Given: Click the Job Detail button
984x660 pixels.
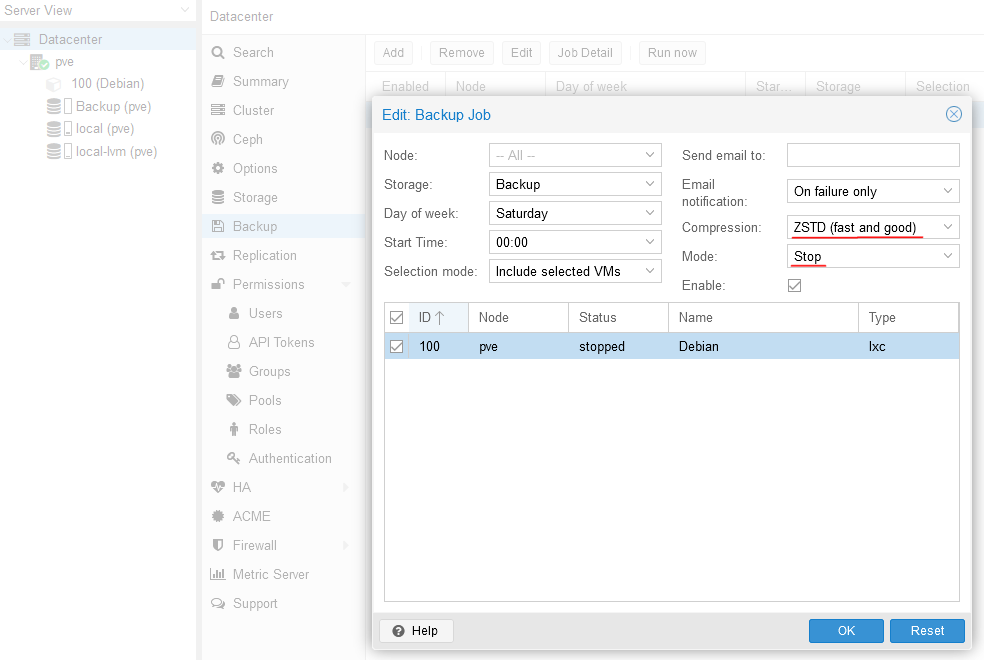Looking at the screenshot, I should [x=585, y=53].
